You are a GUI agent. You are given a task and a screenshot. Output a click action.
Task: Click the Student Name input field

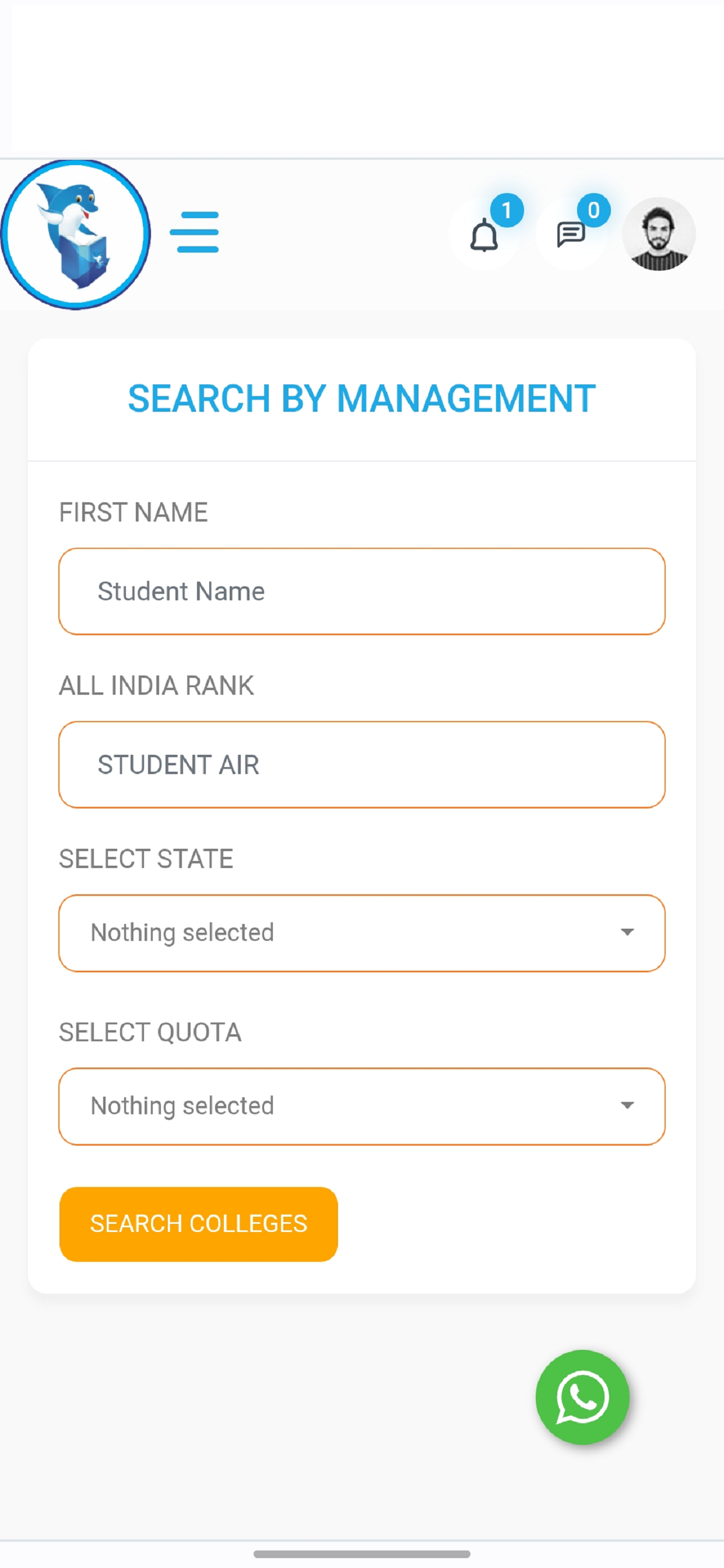tap(362, 591)
